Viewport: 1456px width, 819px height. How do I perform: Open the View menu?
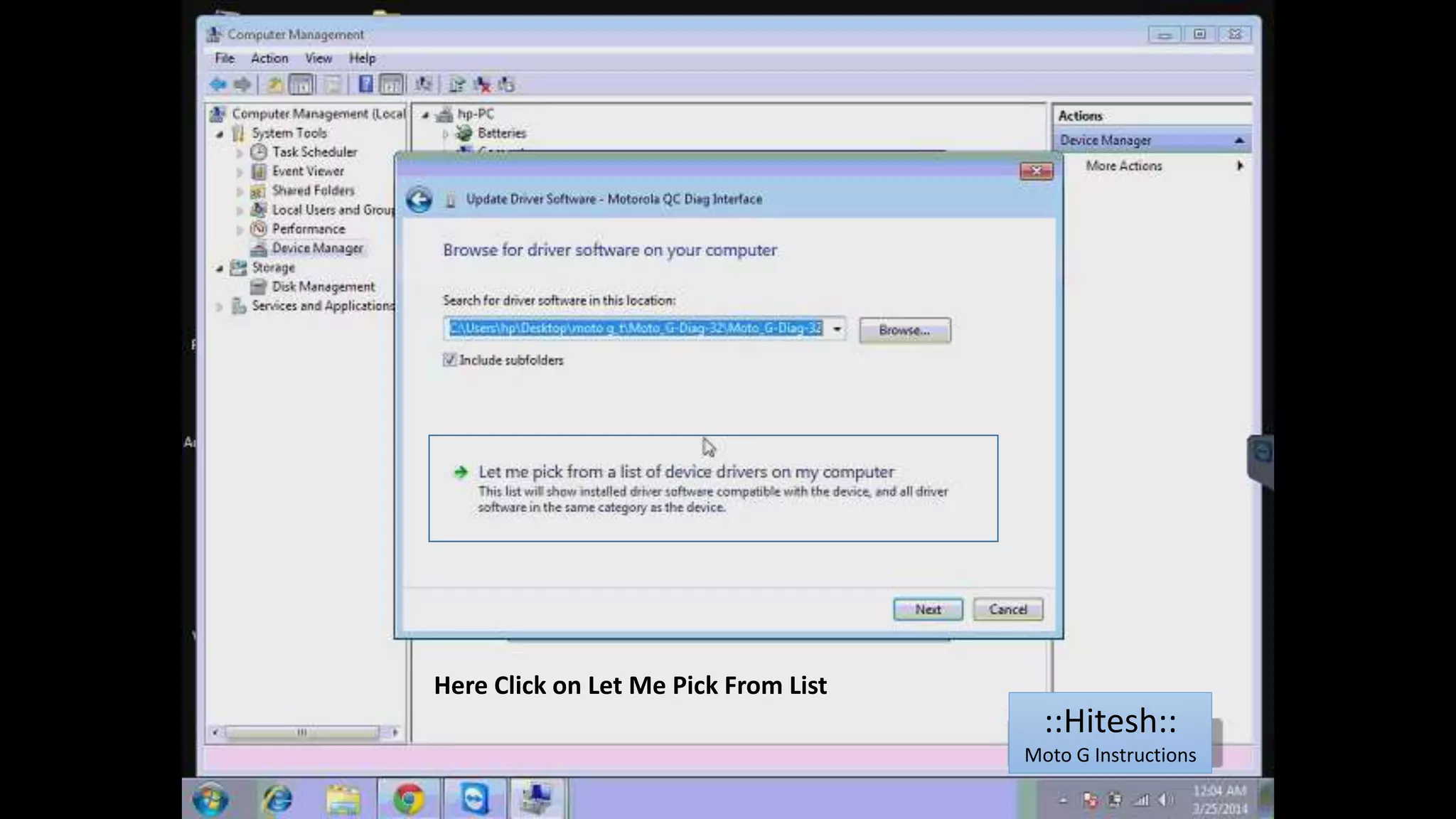318,58
